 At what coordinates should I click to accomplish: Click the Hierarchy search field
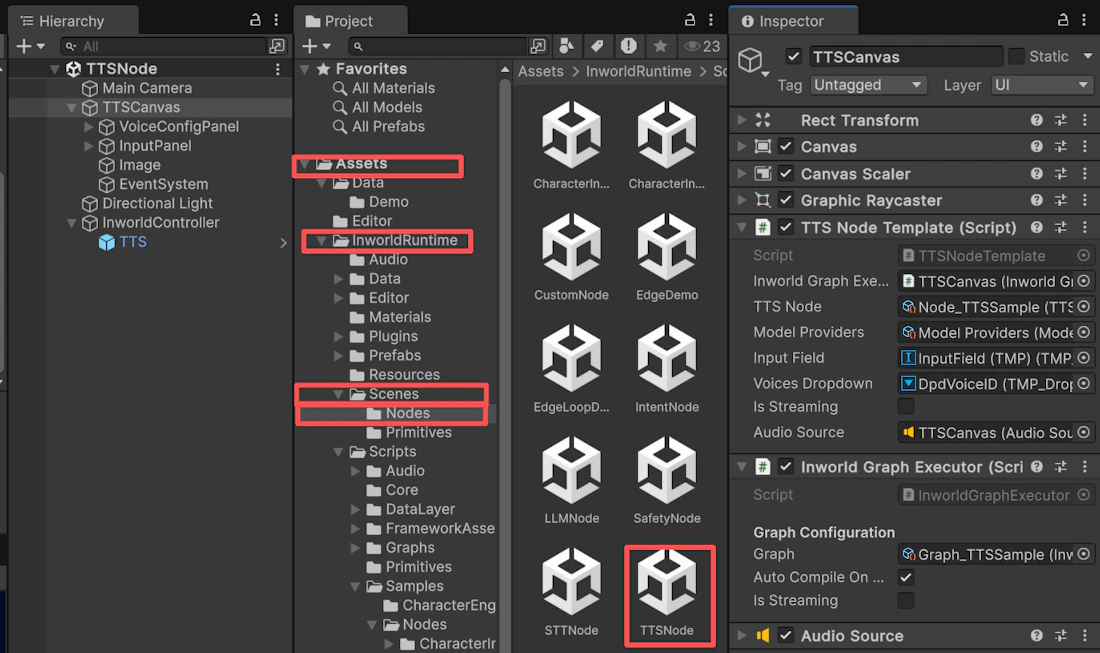[163, 46]
